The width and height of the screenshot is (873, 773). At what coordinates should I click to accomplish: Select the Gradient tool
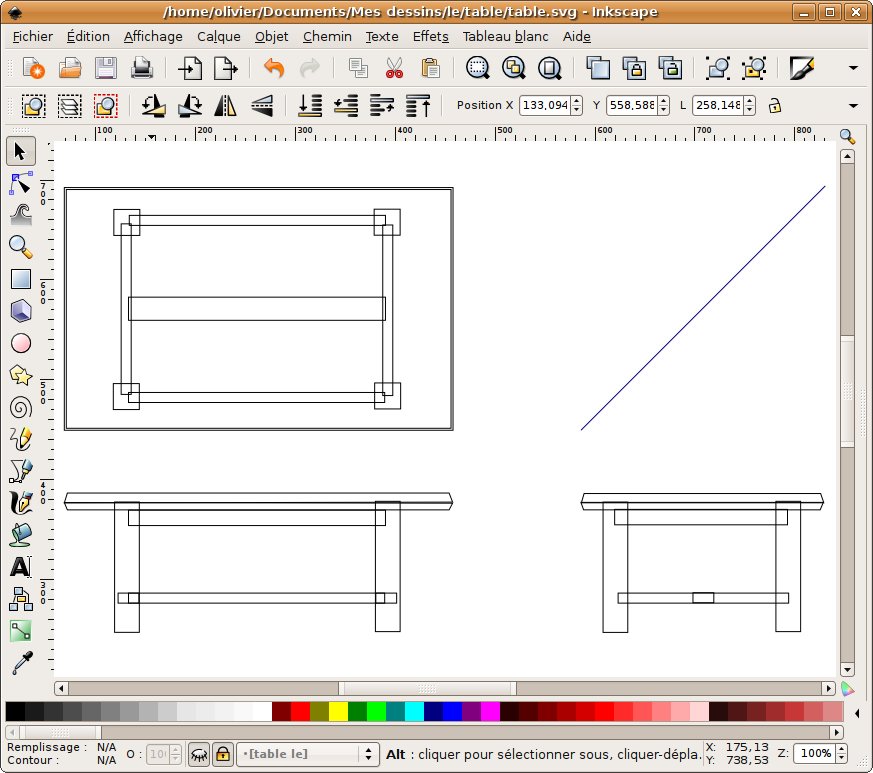pyautogui.click(x=21, y=631)
